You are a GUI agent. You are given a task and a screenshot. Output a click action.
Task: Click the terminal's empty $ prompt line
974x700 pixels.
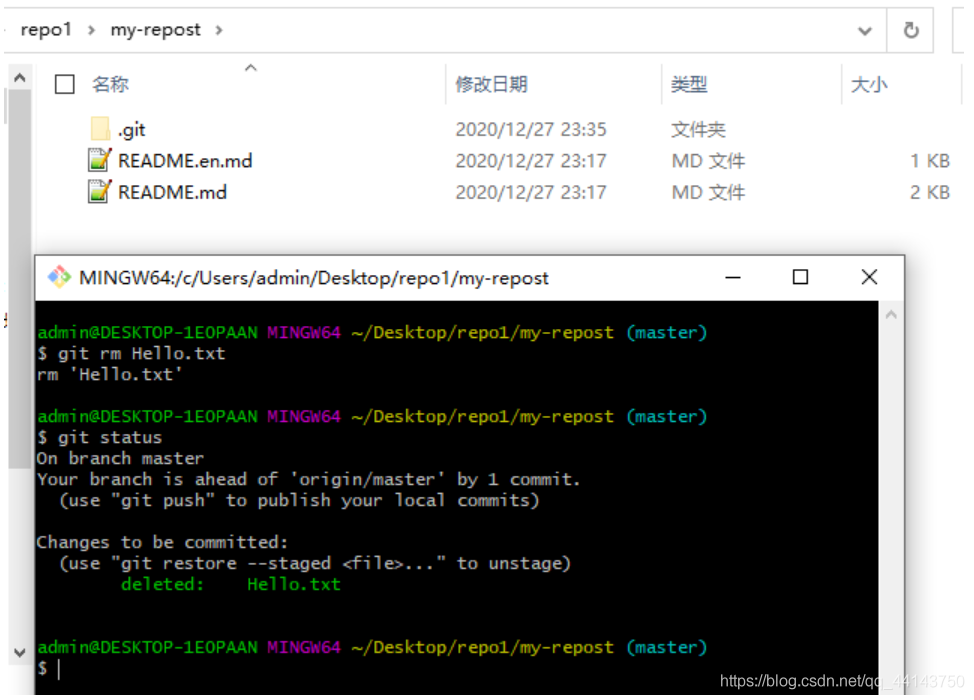(x=50, y=668)
